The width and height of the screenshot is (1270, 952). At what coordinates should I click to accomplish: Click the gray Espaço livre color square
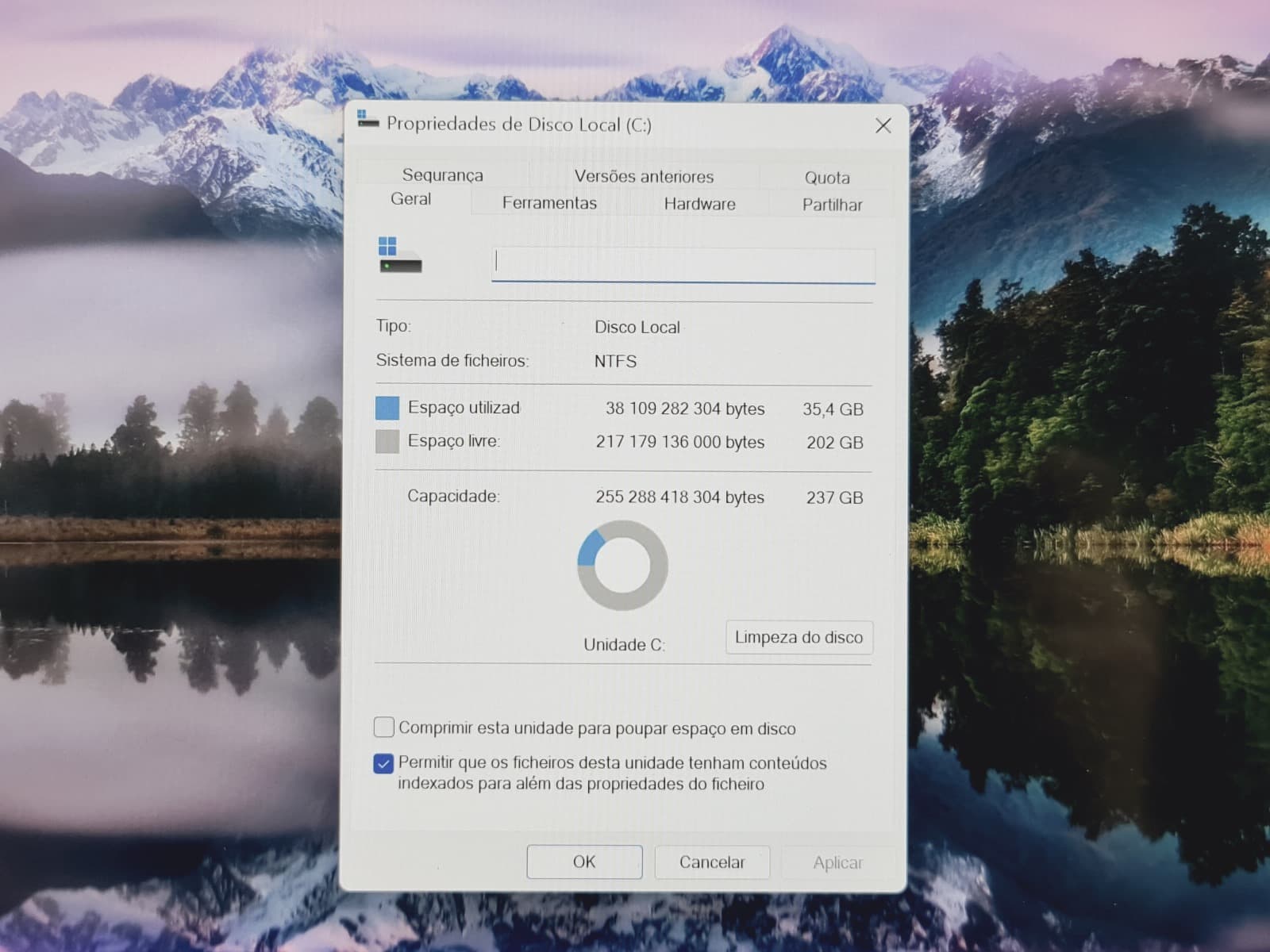(x=387, y=441)
